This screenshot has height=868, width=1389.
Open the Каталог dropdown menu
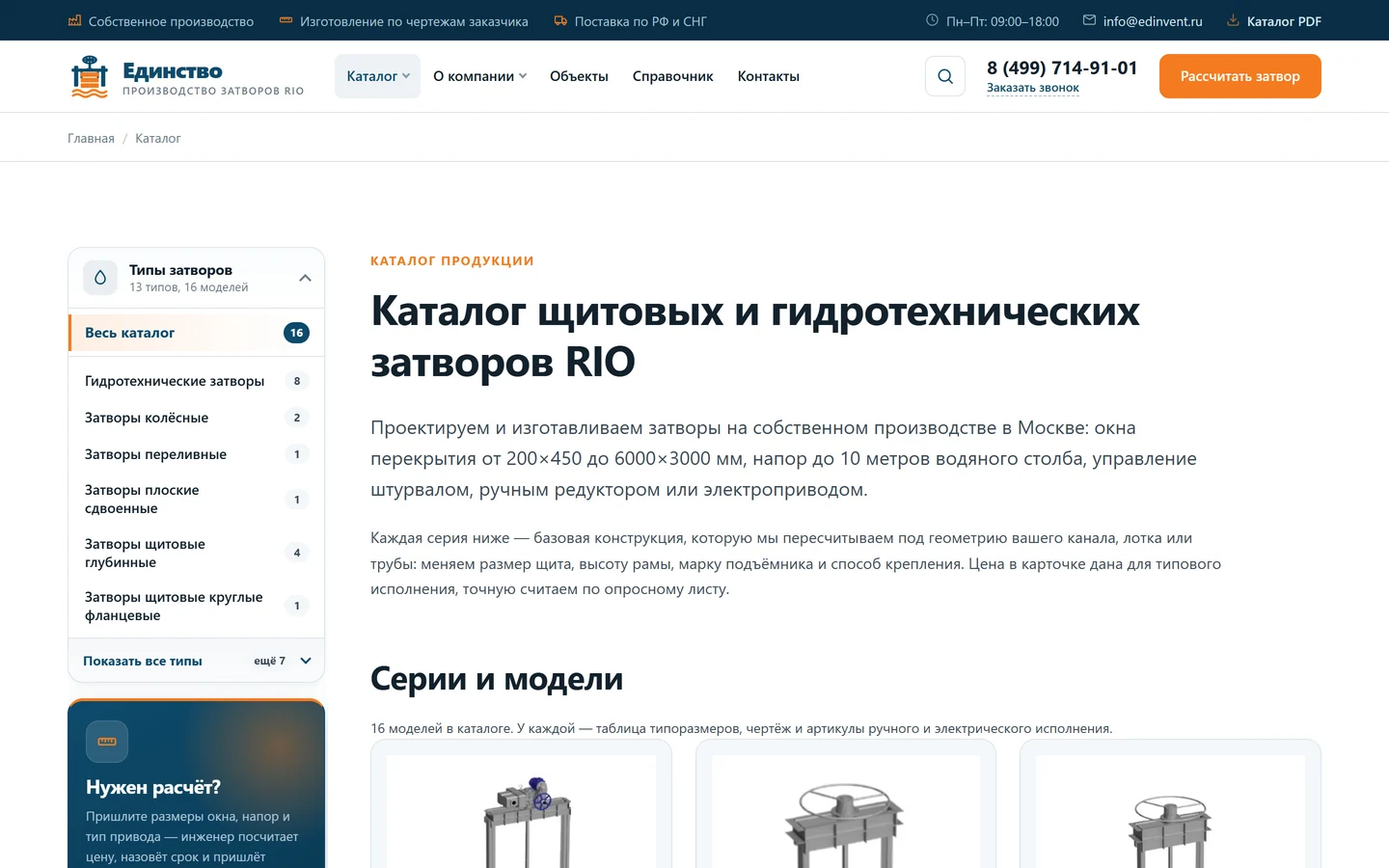click(377, 76)
